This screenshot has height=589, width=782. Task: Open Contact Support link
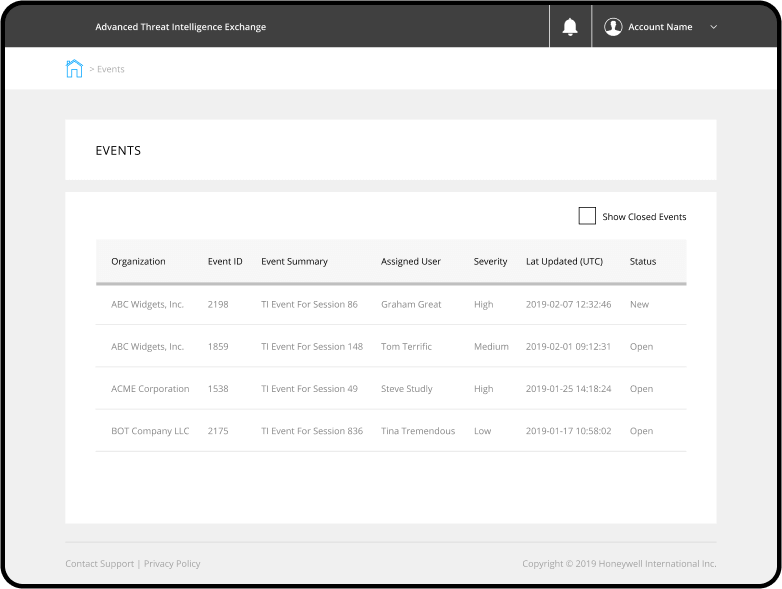100,564
